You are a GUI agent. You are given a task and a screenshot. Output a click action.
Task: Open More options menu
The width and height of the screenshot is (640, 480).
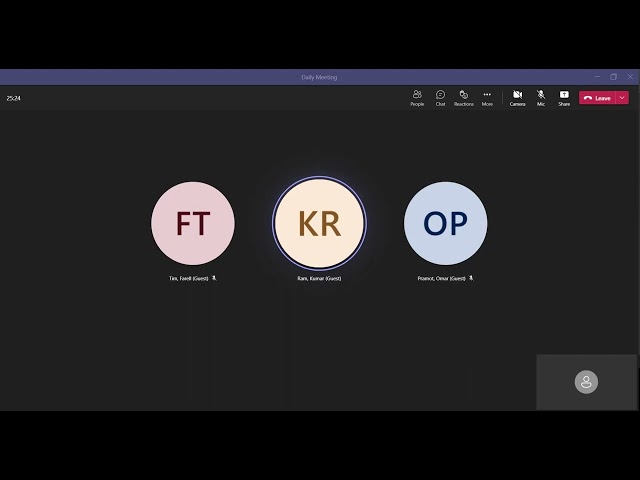[x=487, y=98]
